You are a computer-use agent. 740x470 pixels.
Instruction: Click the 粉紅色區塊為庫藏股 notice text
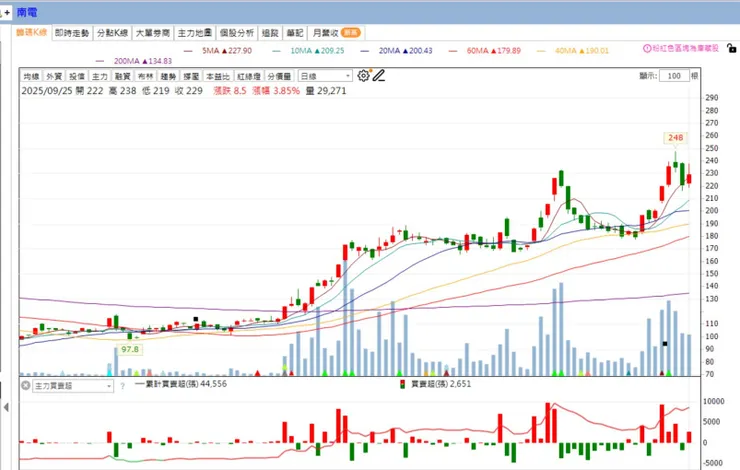tap(685, 48)
